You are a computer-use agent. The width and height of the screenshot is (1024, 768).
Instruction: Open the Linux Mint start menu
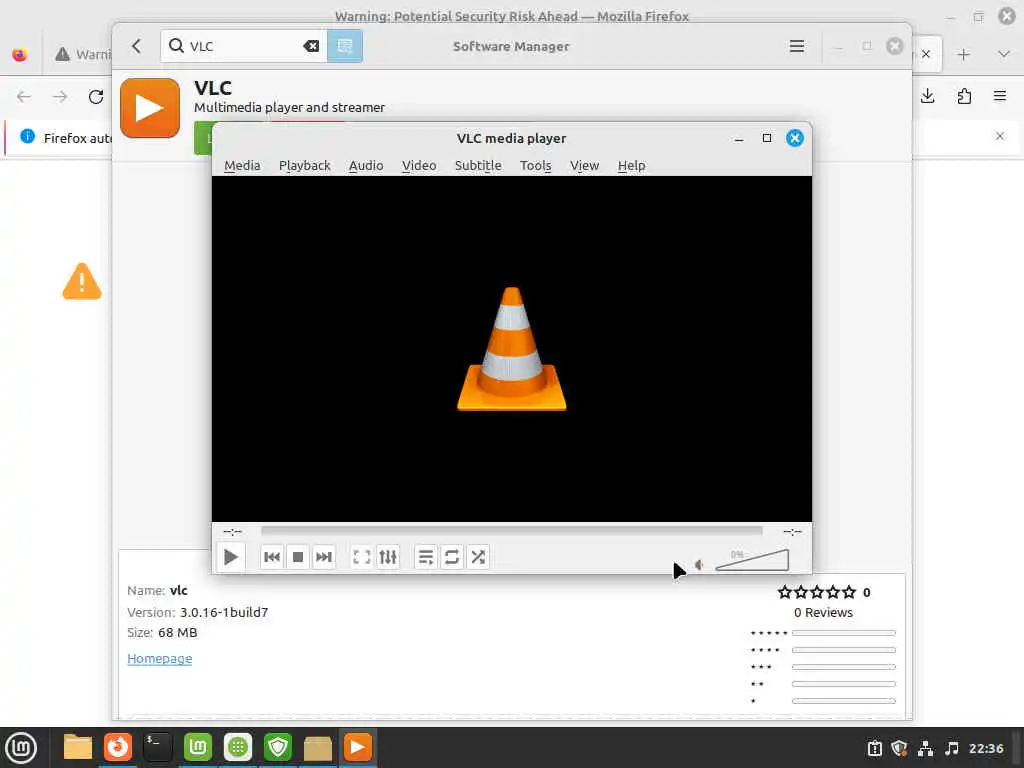click(21, 748)
